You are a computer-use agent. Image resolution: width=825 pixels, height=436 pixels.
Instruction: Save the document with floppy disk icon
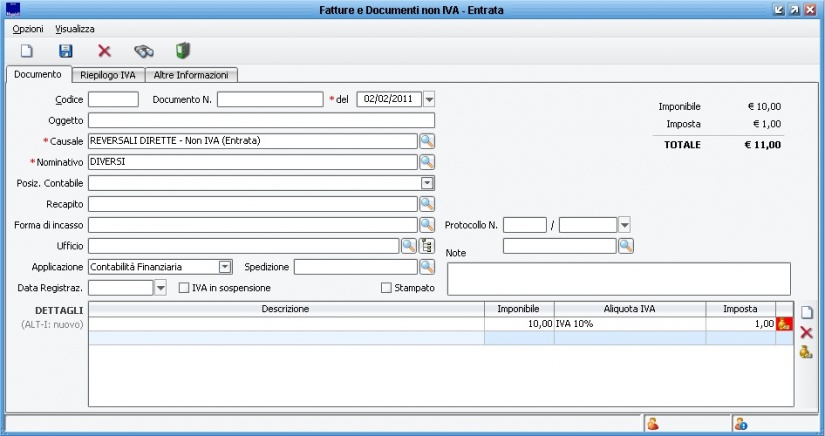pos(66,50)
